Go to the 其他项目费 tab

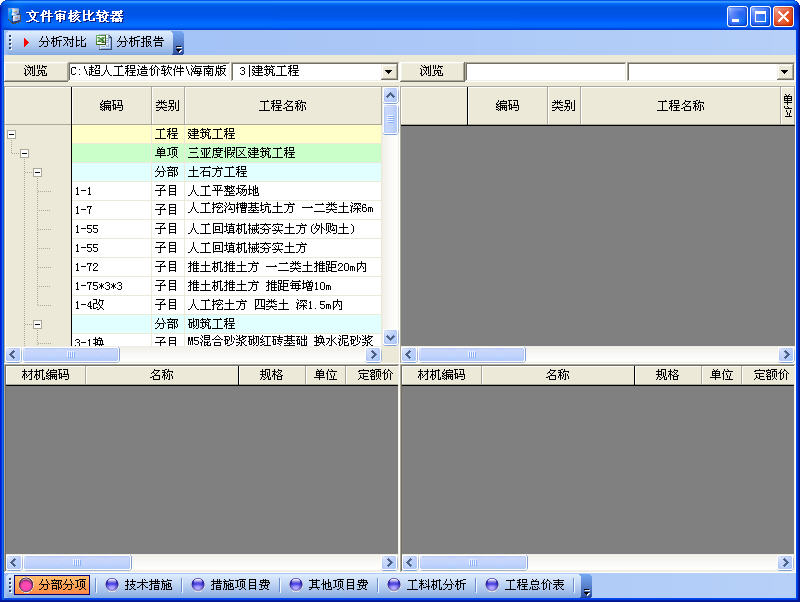(329, 584)
